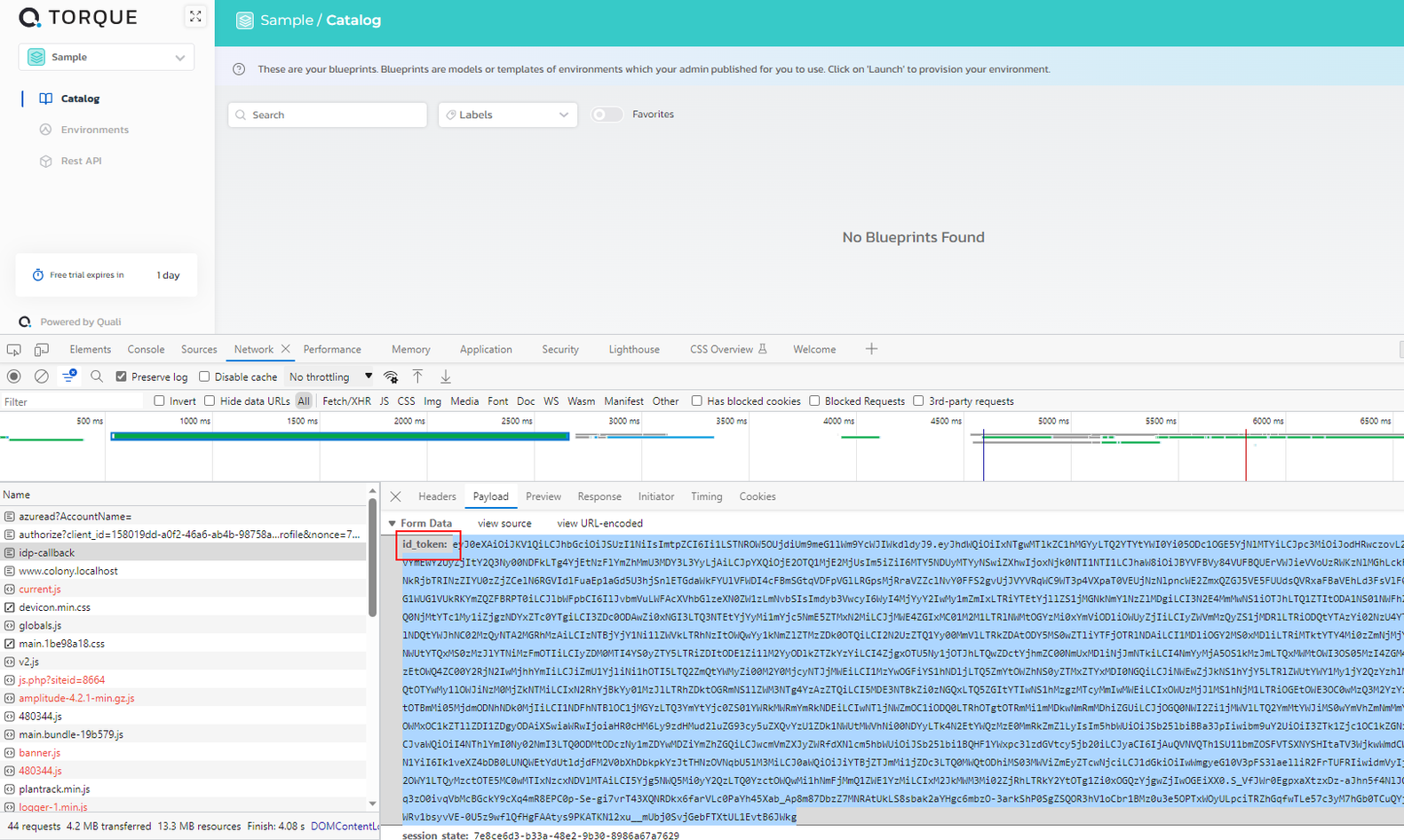Turn on the Favorites toggle

(607, 115)
